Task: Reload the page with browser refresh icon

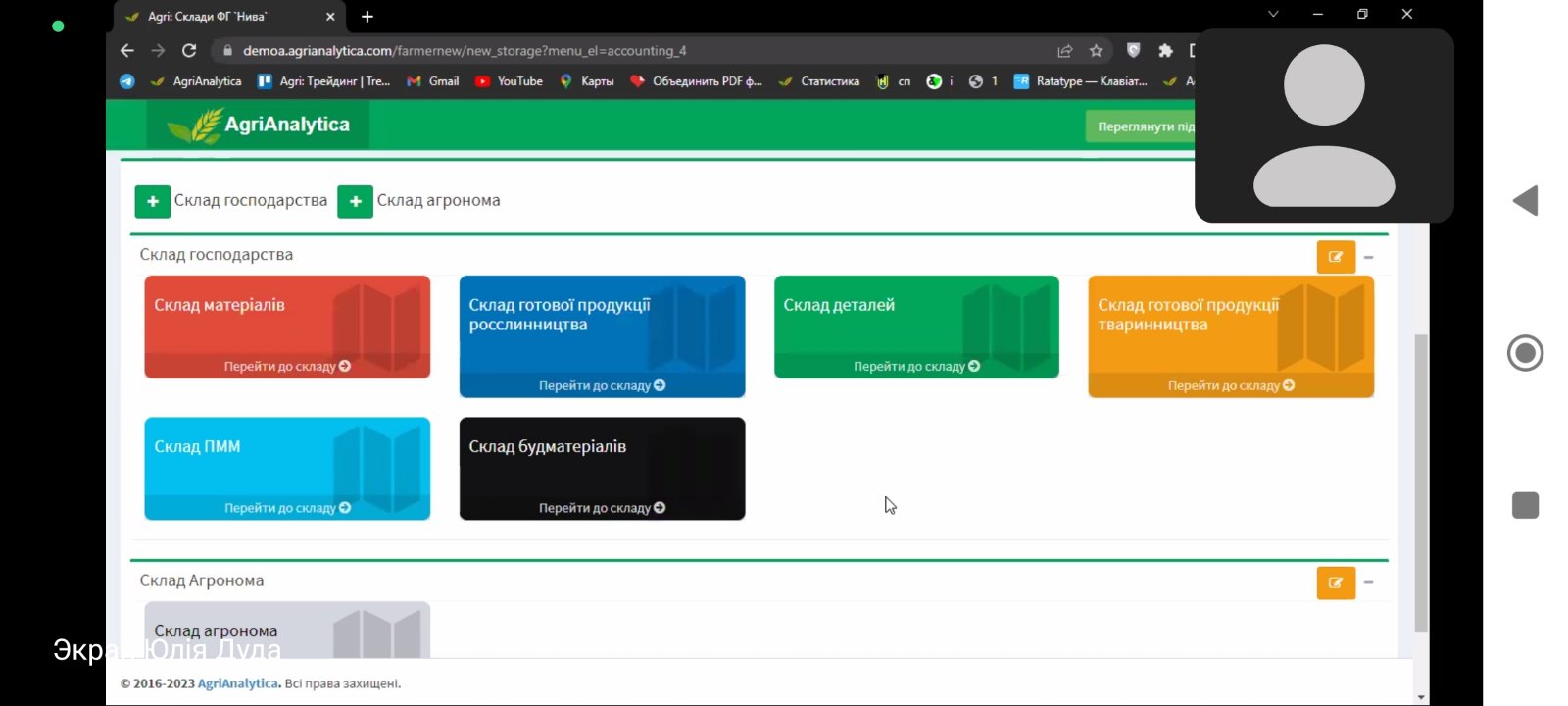Action: (x=189, y=50)
